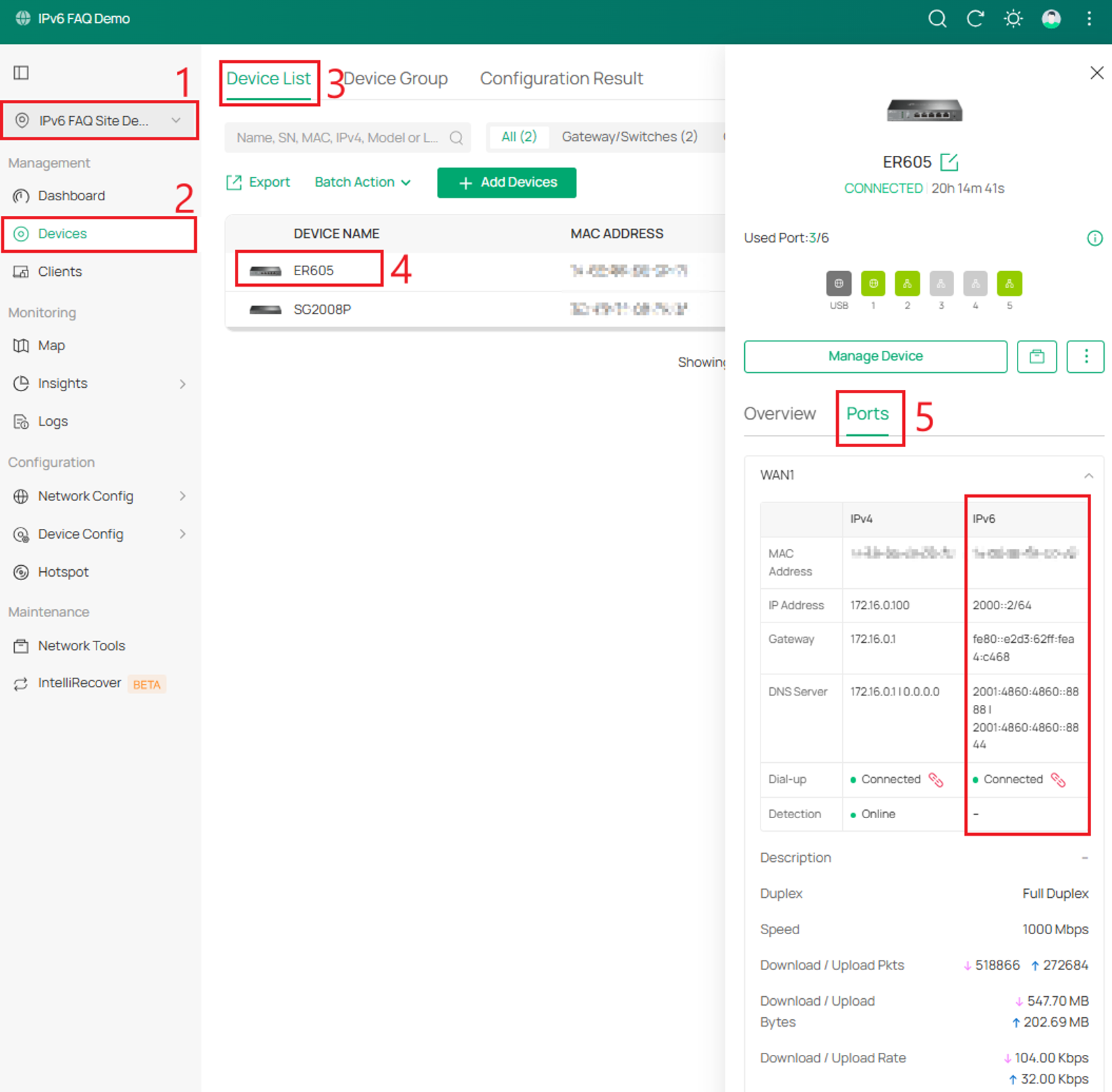The height and width of the screenshot is (1092, 1112).
Task: Click the device search input field
Action: (x=347, y=138)
